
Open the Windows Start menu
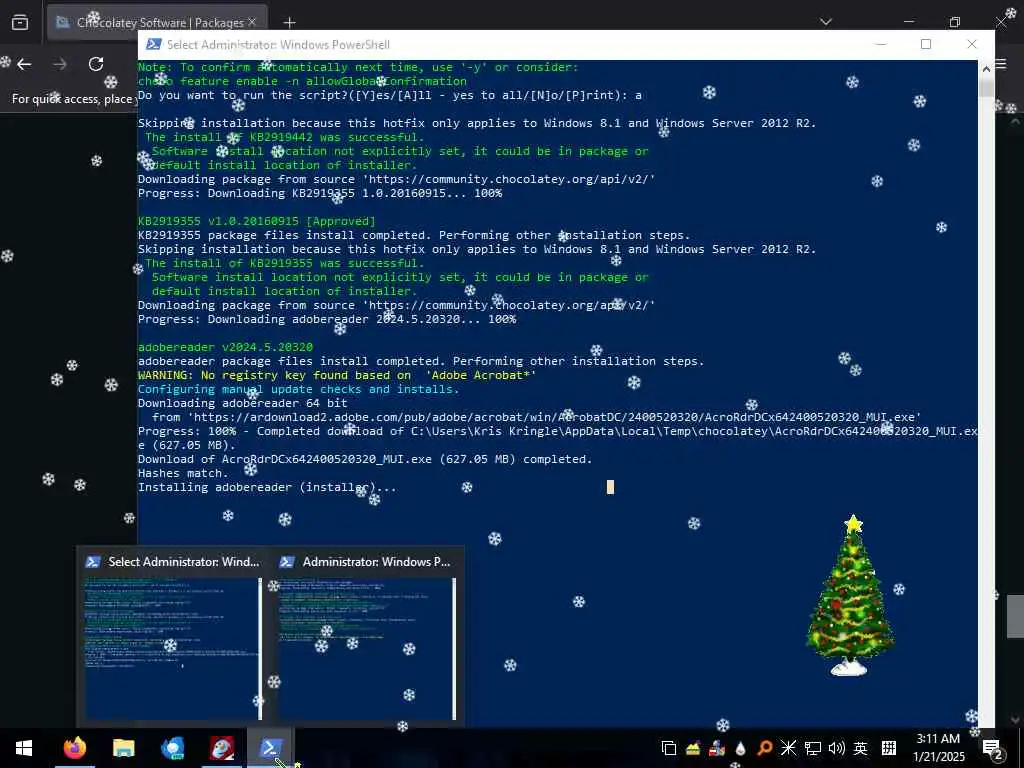click(24, 748)
